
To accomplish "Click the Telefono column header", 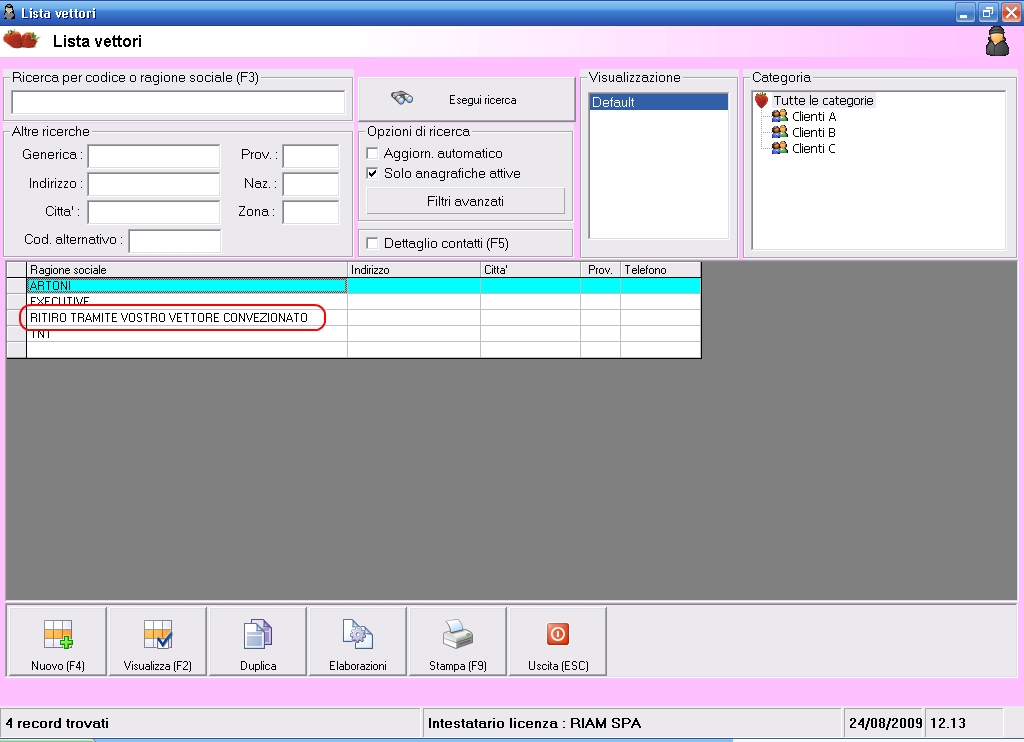I will click(660, 270).
